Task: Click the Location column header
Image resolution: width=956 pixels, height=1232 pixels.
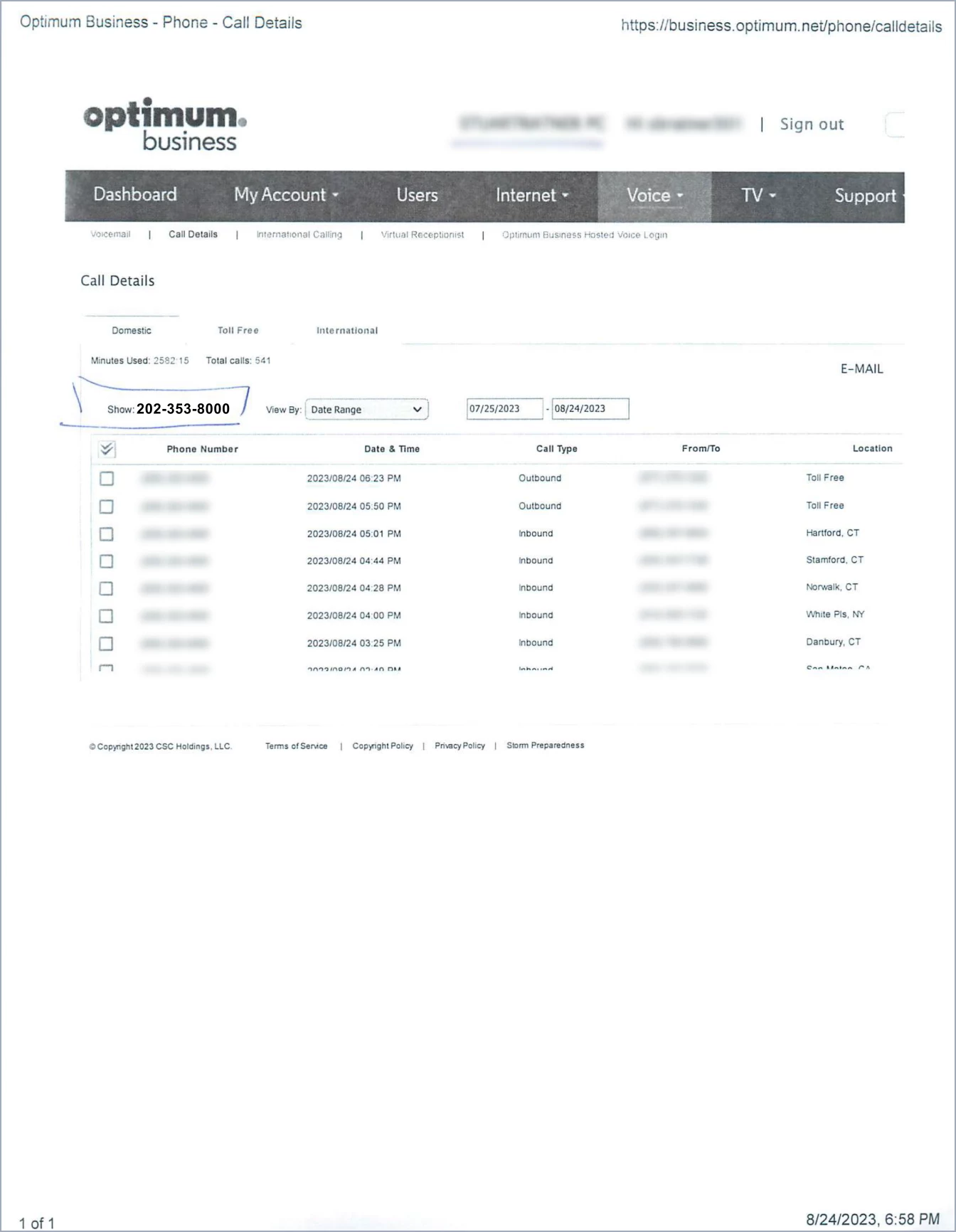Action: tap(872, 448)
